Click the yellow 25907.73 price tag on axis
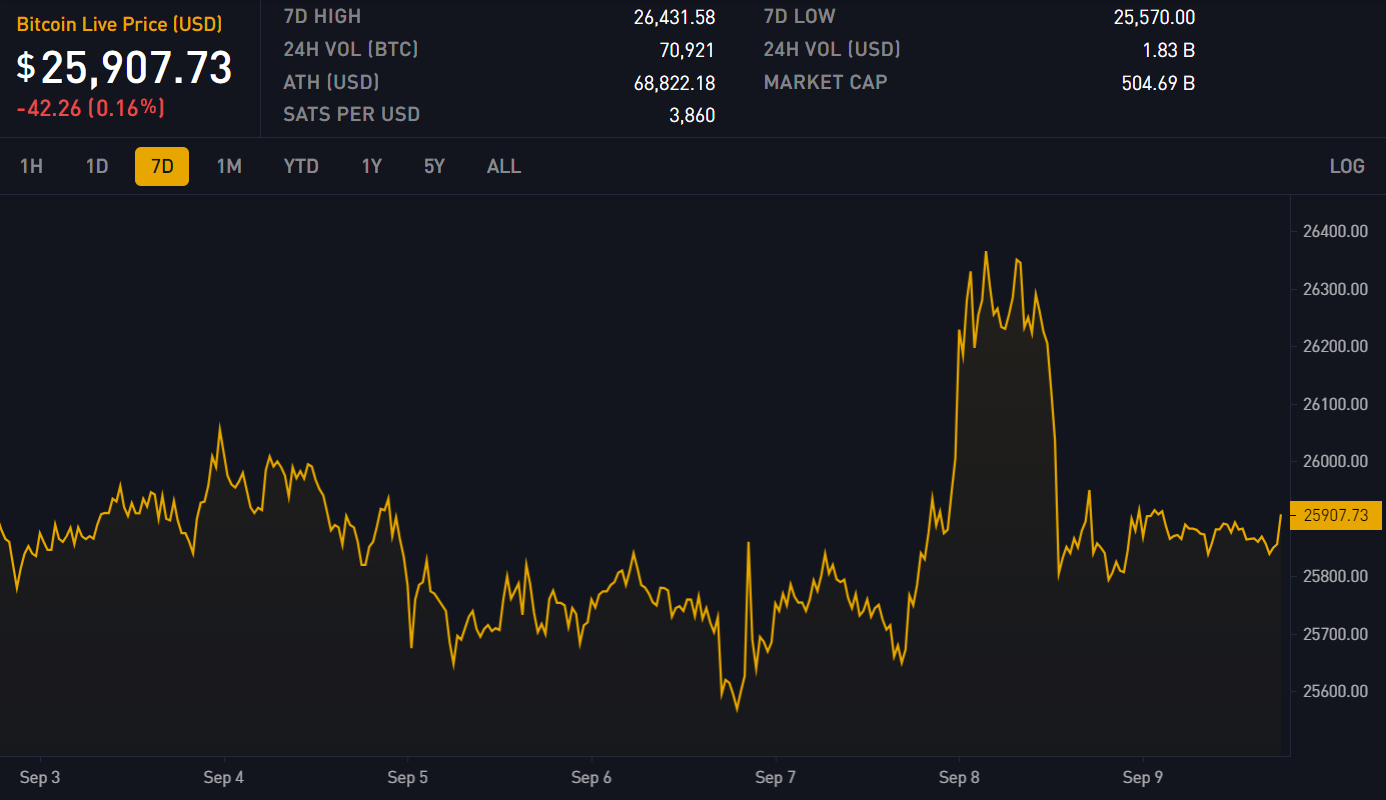The height and width of the screenshot is (800, 1386). (1336, 516)
